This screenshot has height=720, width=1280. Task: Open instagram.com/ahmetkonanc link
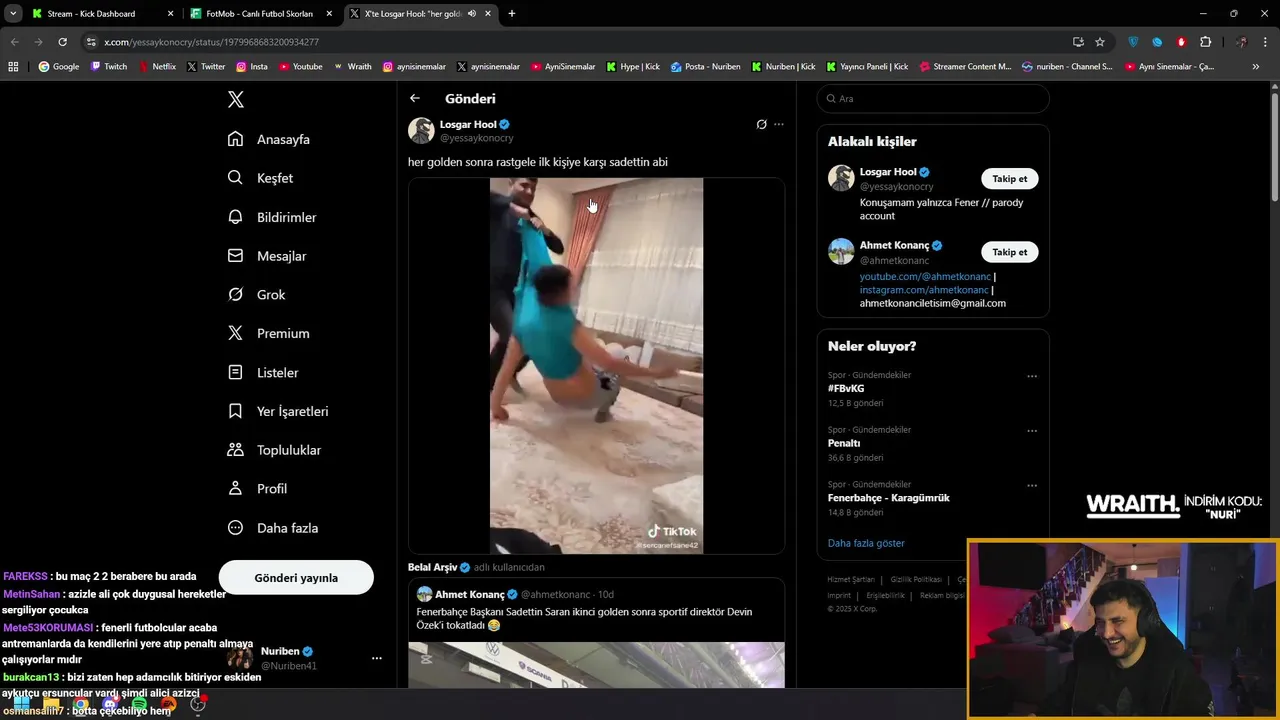[923, 289]
